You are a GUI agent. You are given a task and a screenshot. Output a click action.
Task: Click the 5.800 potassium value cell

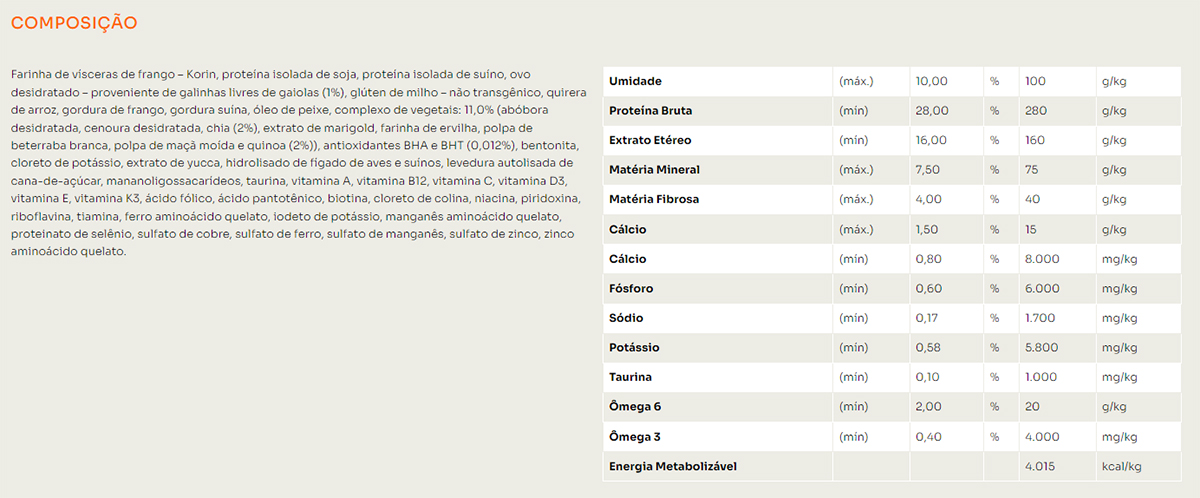coord(1042,348)
